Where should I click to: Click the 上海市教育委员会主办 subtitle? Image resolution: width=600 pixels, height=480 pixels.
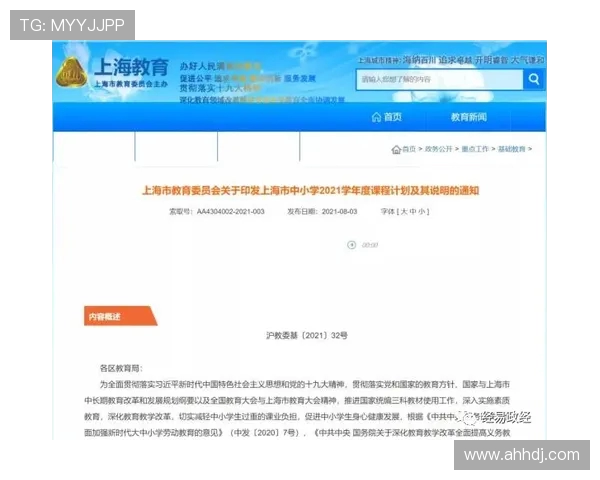pos(131,84)
